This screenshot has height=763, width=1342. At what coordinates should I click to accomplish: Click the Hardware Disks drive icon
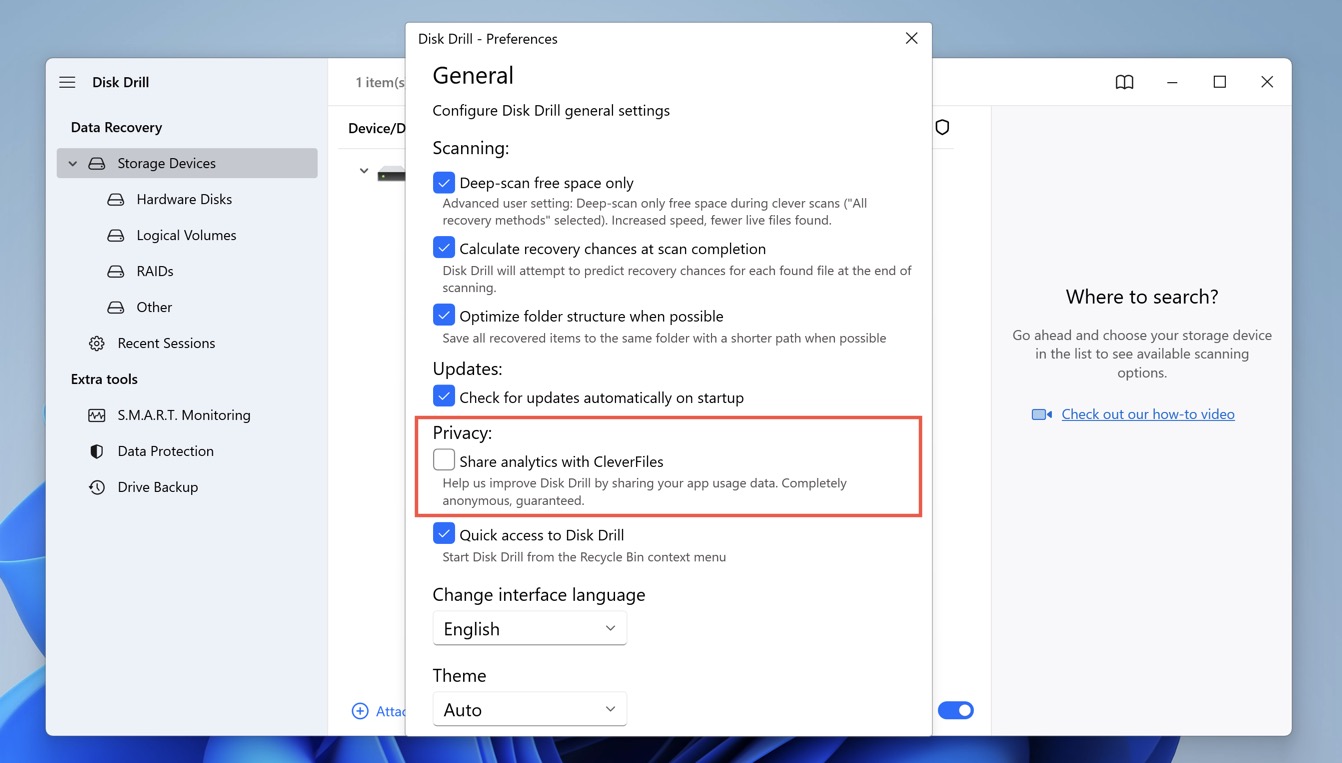[x=116, y=199]
